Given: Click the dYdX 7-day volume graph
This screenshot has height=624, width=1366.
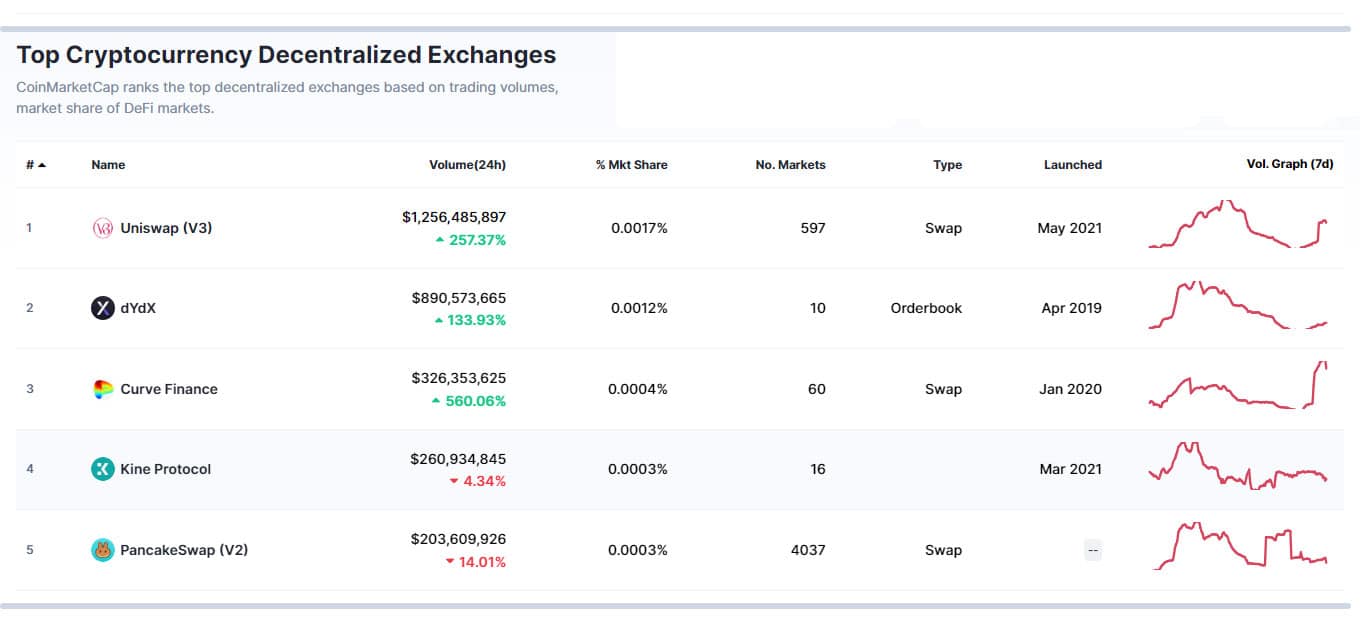Looking at the screenshot, I should (1239, 304).
